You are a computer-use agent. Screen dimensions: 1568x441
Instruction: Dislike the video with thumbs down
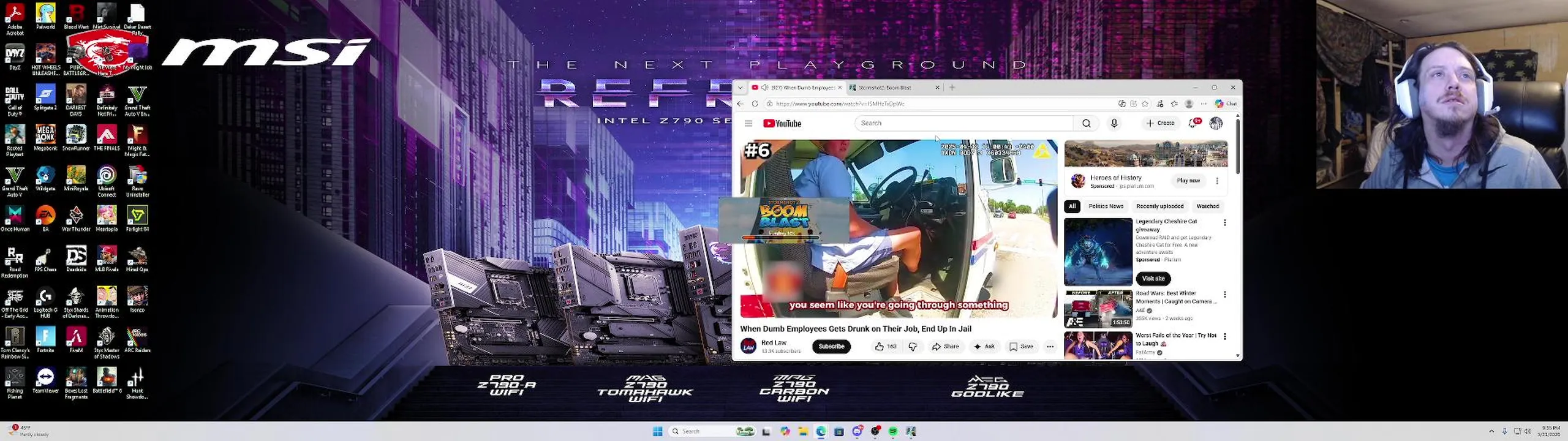click(x=913, y=347)
